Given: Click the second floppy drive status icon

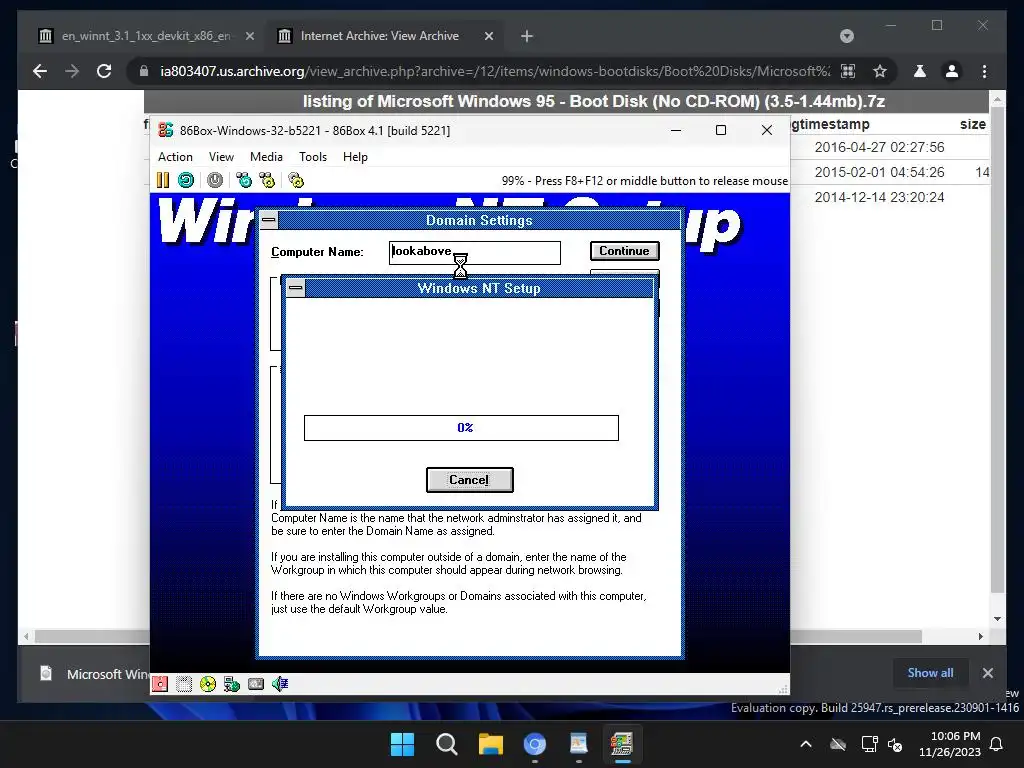Looking at the screenshot, I should click(184, 684).
